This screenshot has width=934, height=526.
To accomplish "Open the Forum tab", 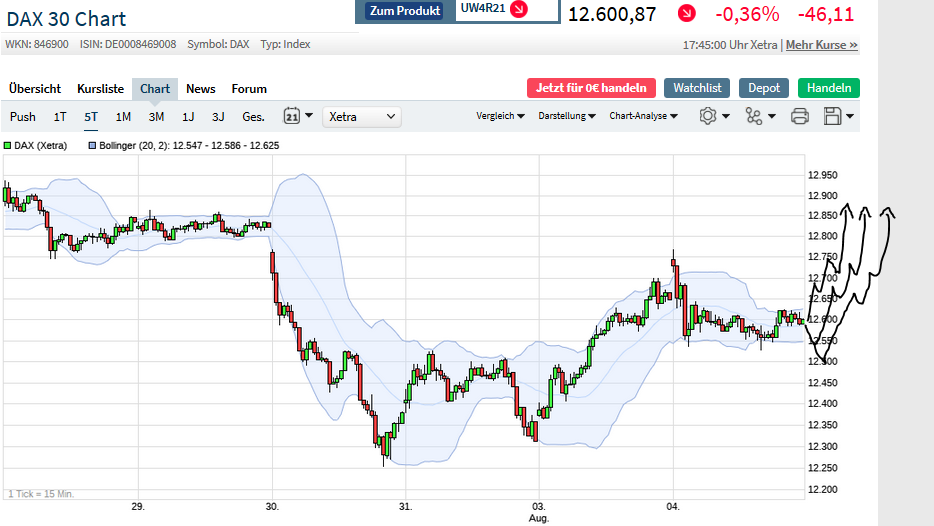I will [249, 89].
